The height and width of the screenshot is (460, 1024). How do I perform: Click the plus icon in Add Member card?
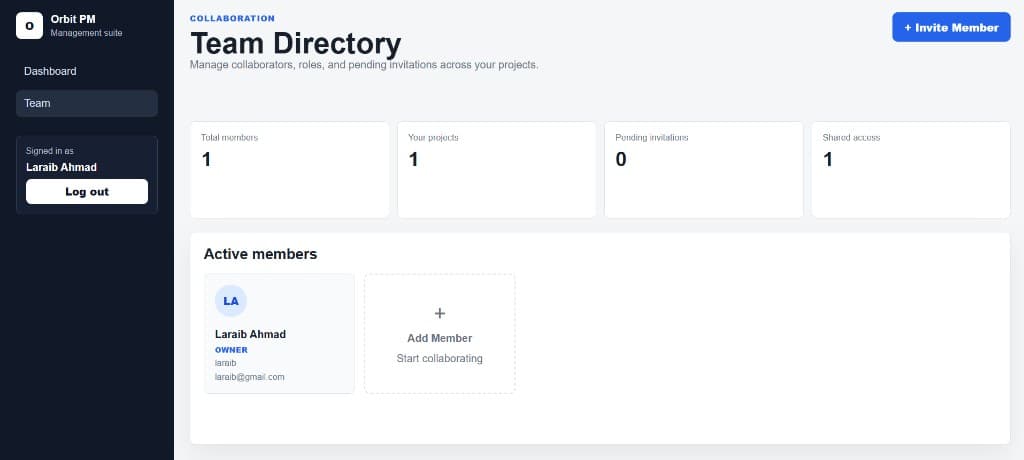pos(440,313)
